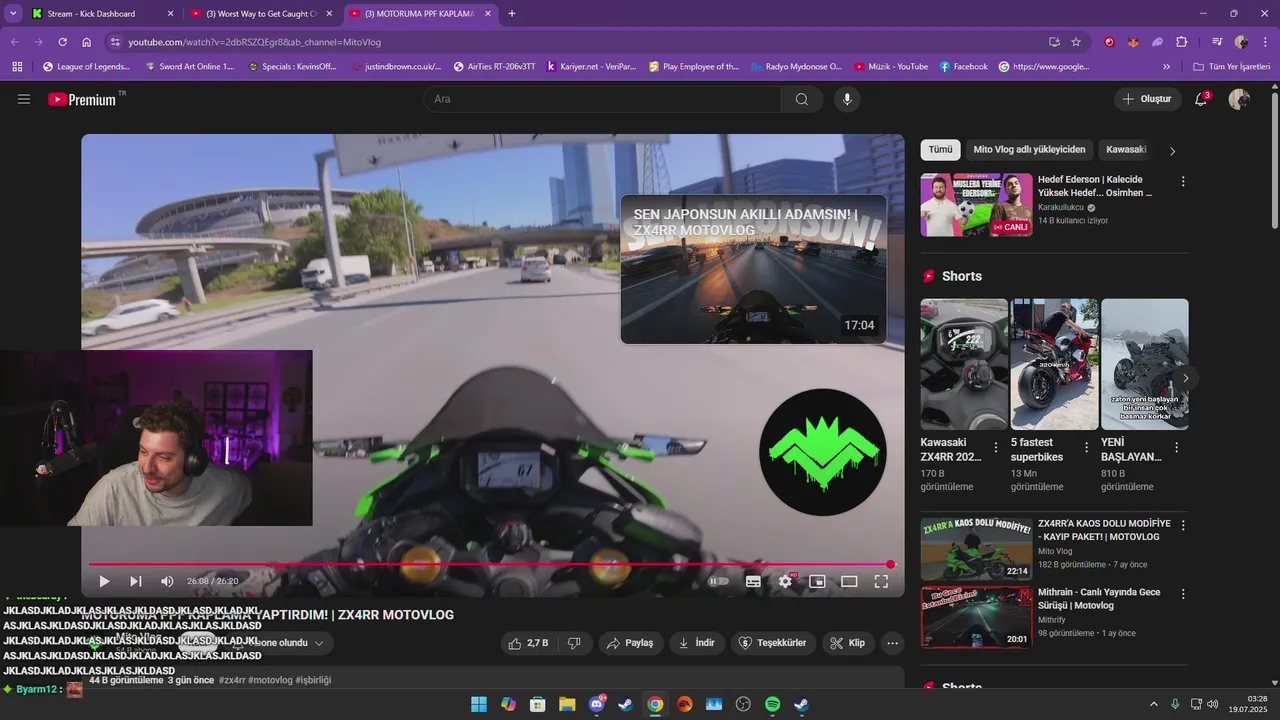Toggle autoplay switch in player

click(x=719, y=581)
